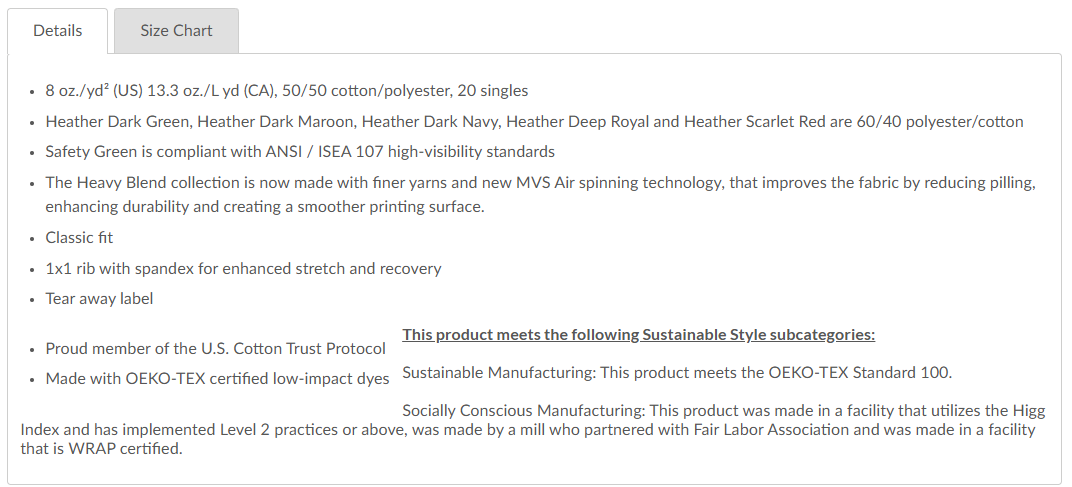
Task: Click the 'Heather Dark Green' color name
Action: pos(117,122)
